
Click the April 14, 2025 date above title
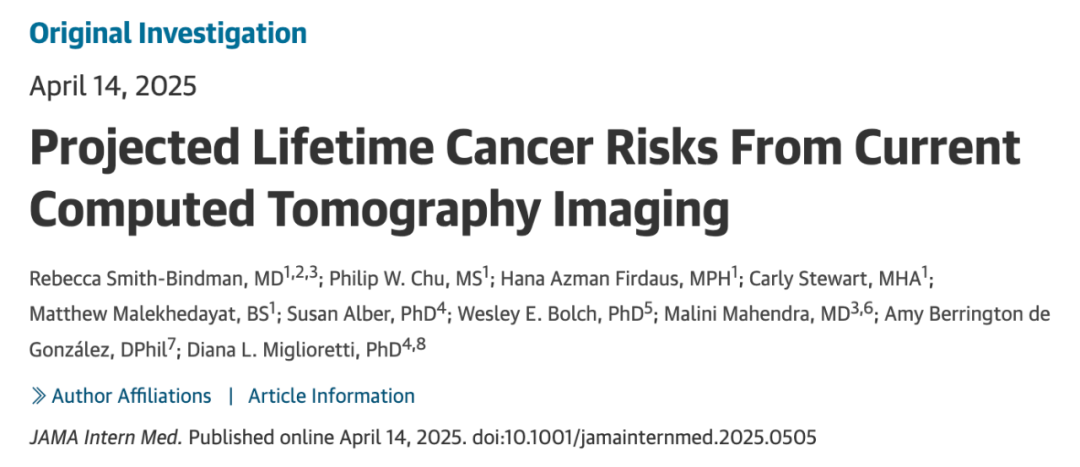click(x=113, y=85)
